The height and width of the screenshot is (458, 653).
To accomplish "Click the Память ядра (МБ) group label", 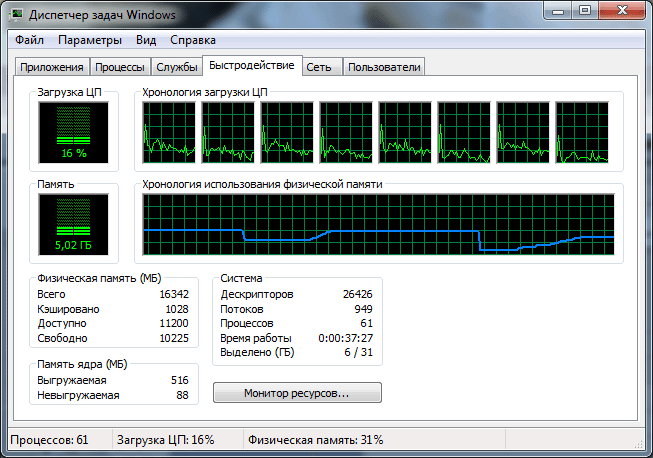I will [x=82, y=364].
